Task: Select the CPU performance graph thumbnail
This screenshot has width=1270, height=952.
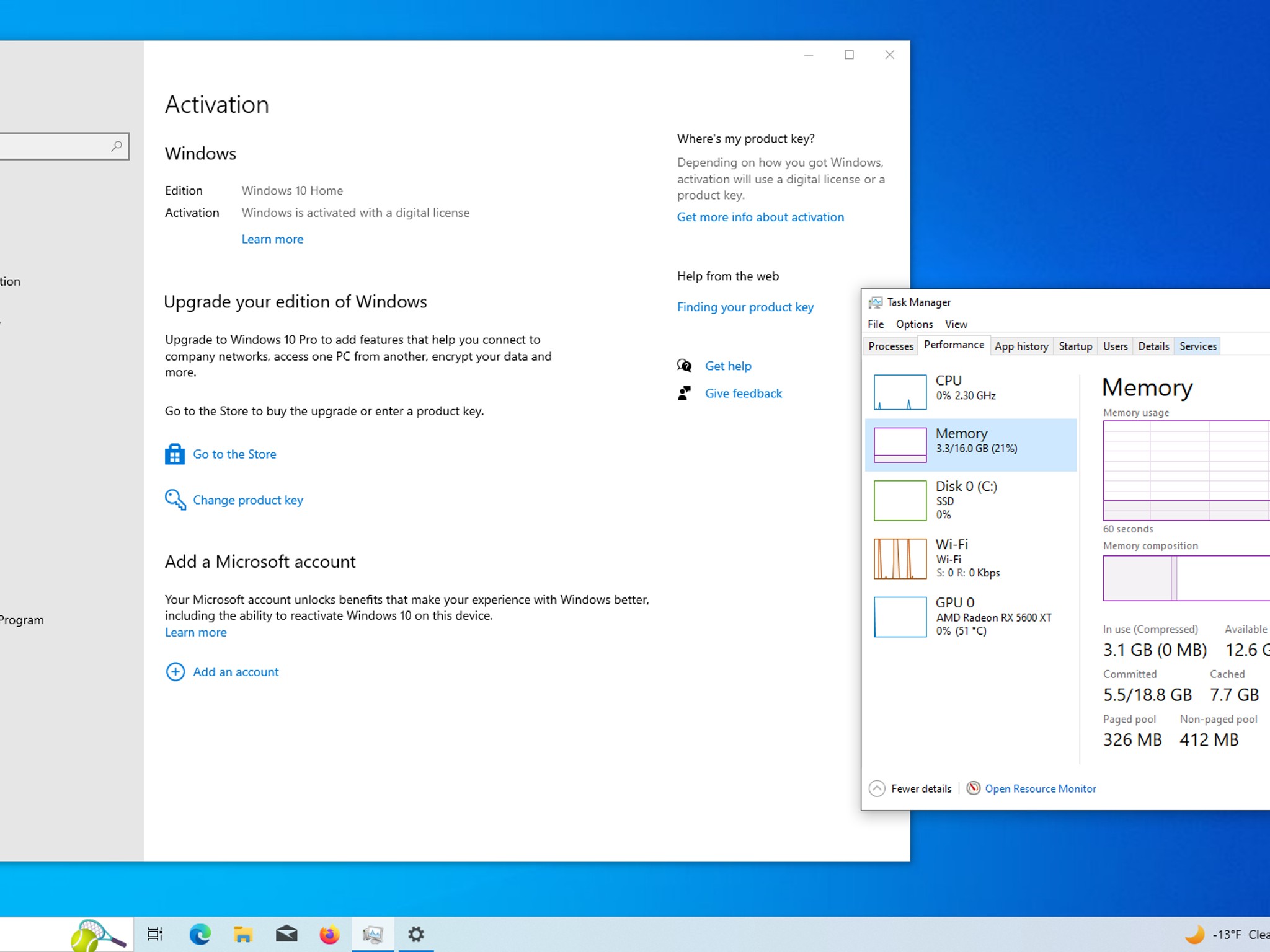Action: point(900,392)
